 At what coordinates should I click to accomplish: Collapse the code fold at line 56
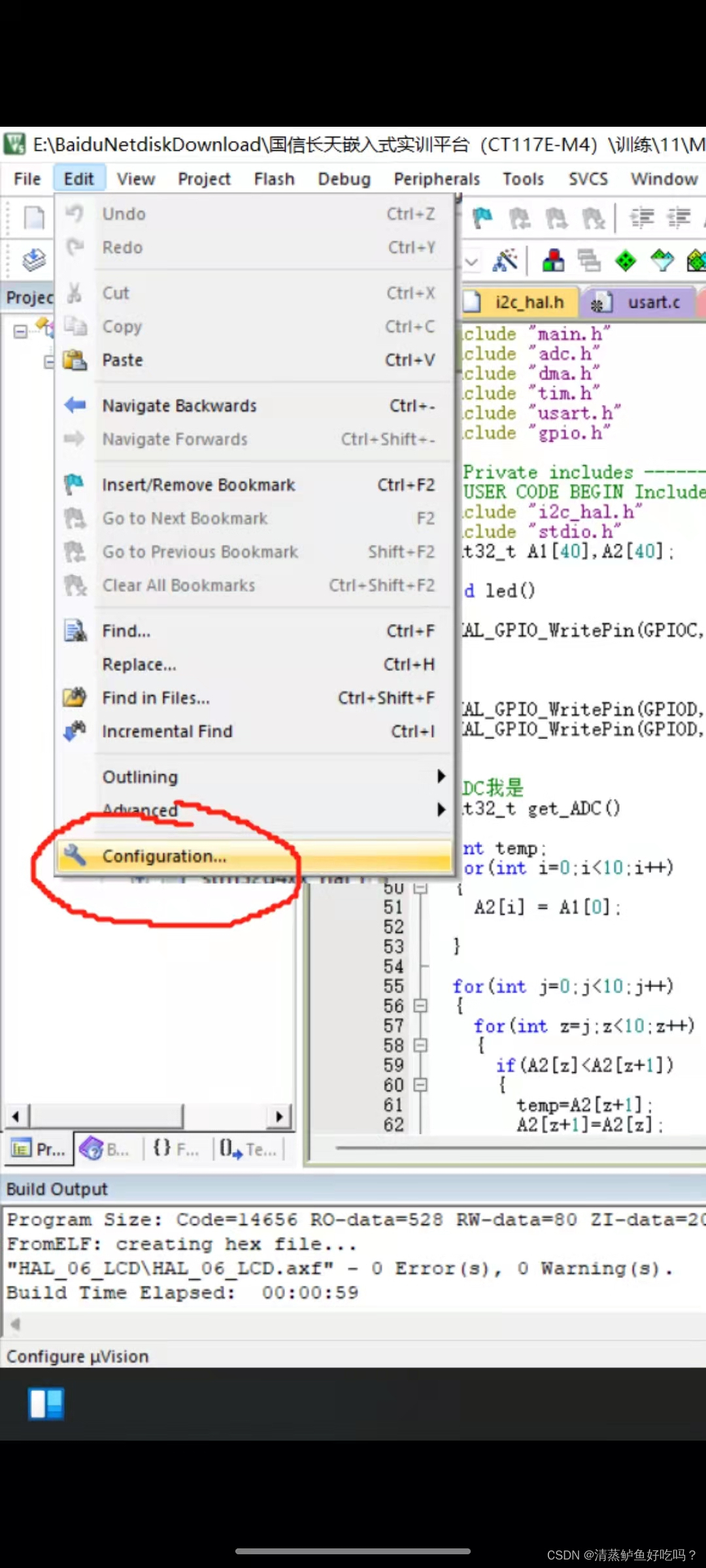(420, 1005)
